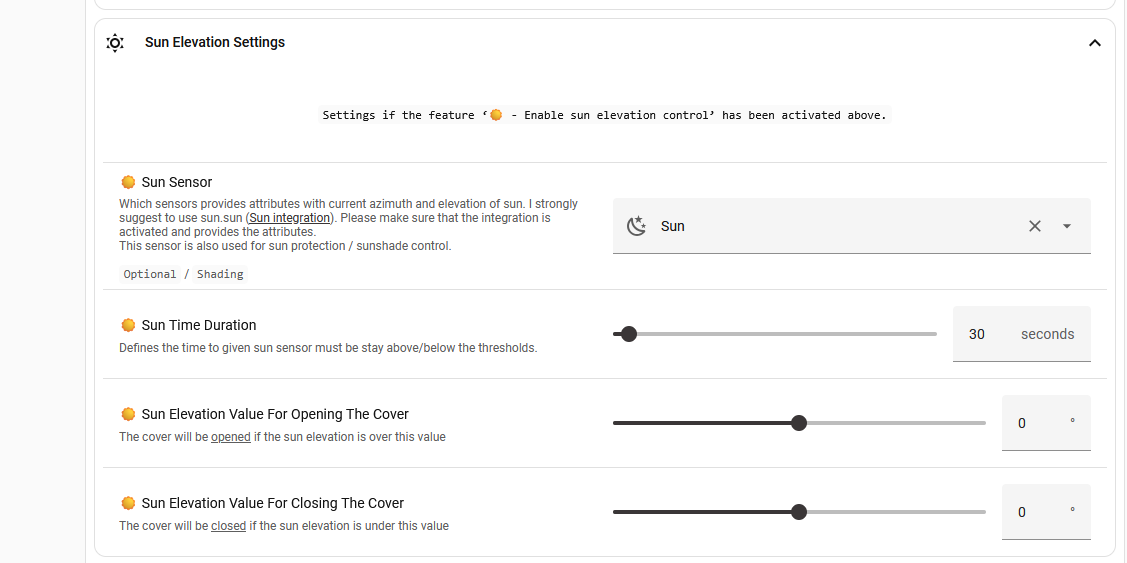Image resolution: width=1127 pixels, height=563 pixels.
Task: Click the sun outline icon beside Sun Elevation Settings
Action: 115,43
